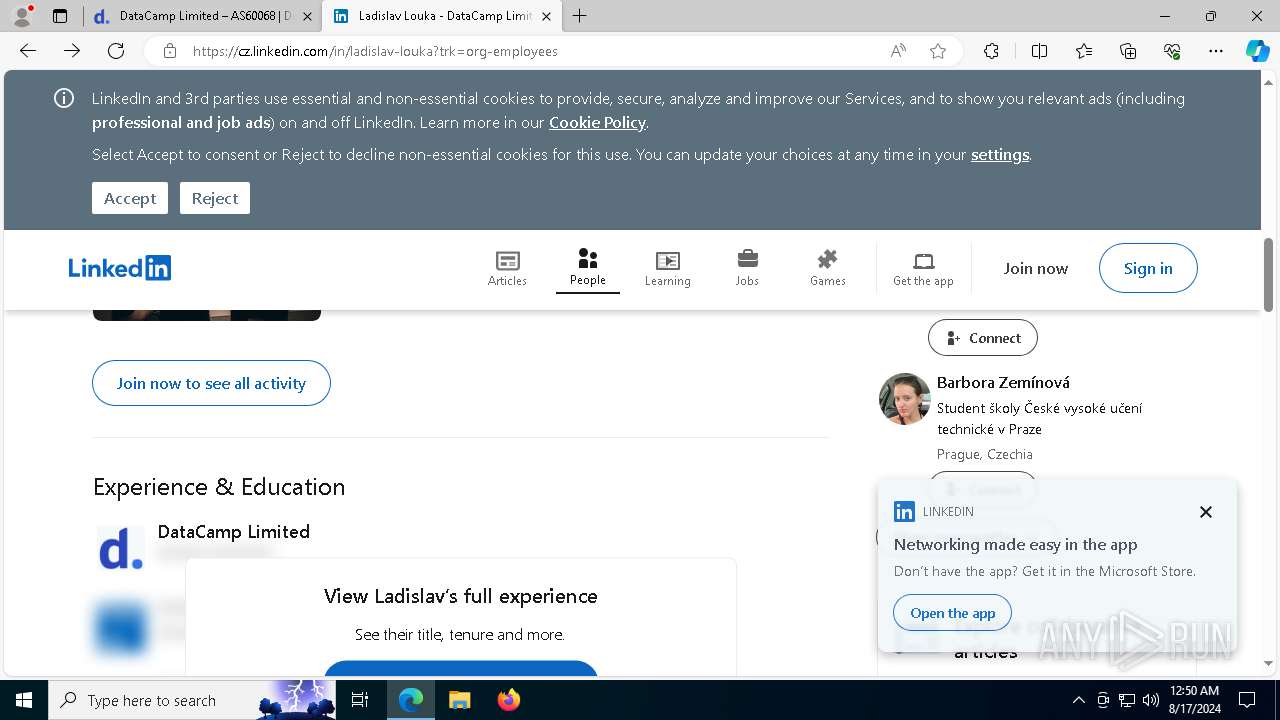Screen dimensions: 1280x720
Task: Launch Firefox from the taskbar
Action: coord(509,700)
